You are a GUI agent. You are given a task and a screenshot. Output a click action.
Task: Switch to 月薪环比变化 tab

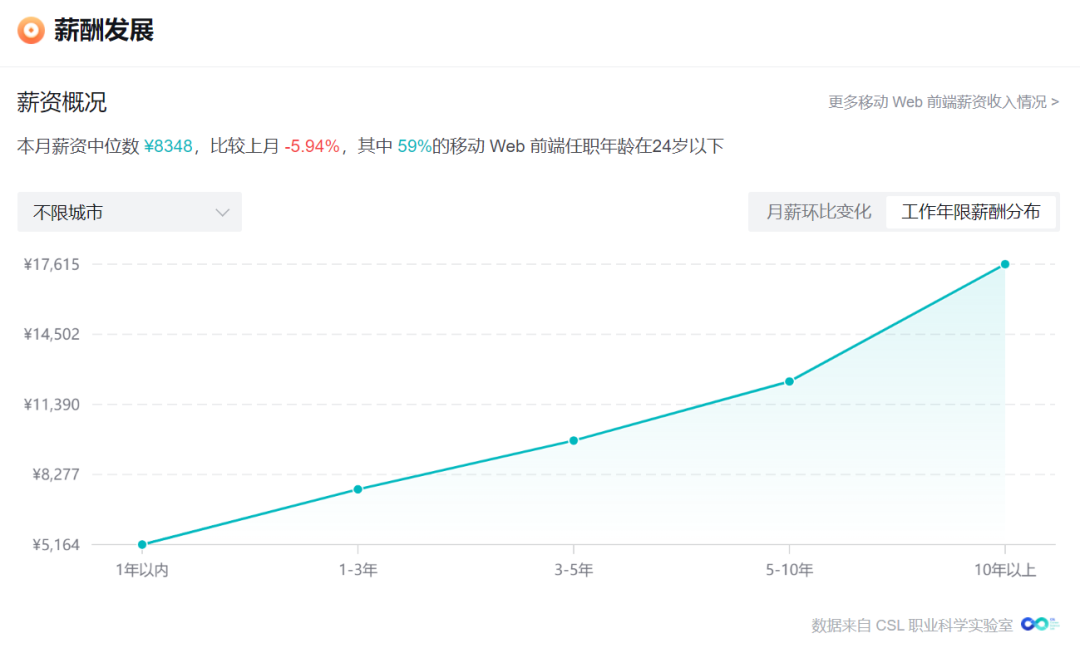coord(818,212)
